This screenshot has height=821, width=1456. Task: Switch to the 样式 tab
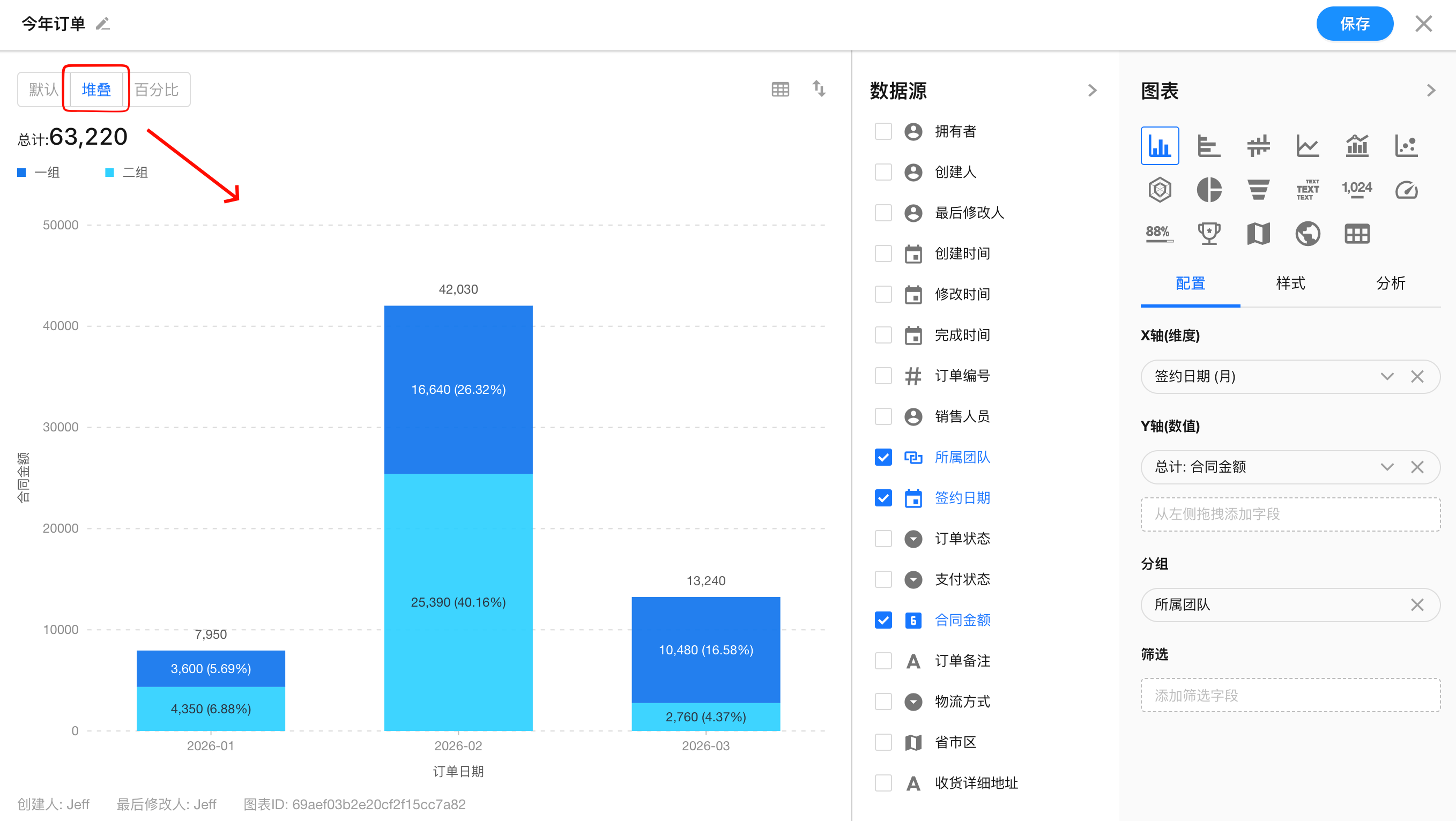[1290, 283]
